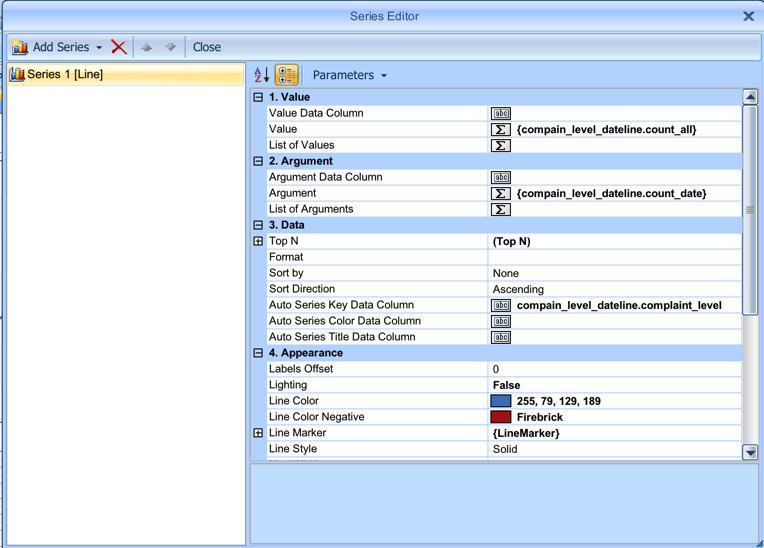Click the property grid scrollbar thumb

(750, 210)
